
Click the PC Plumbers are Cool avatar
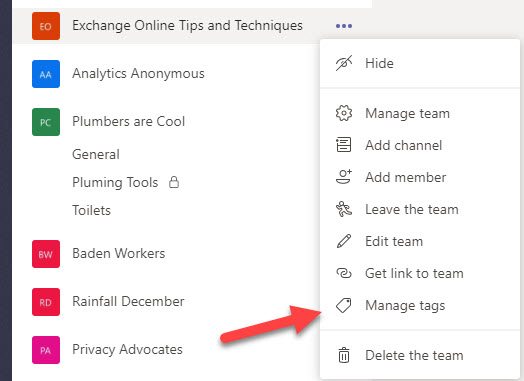pos(46,122)
